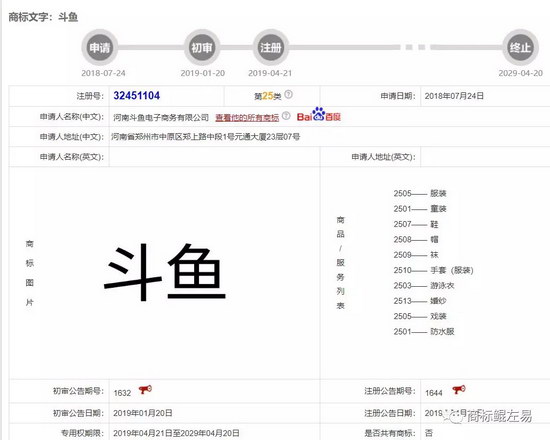Screen dimensions: 550x440
Task: Click megaphone icon next to 1644
Action: click(x=459, y=389)
